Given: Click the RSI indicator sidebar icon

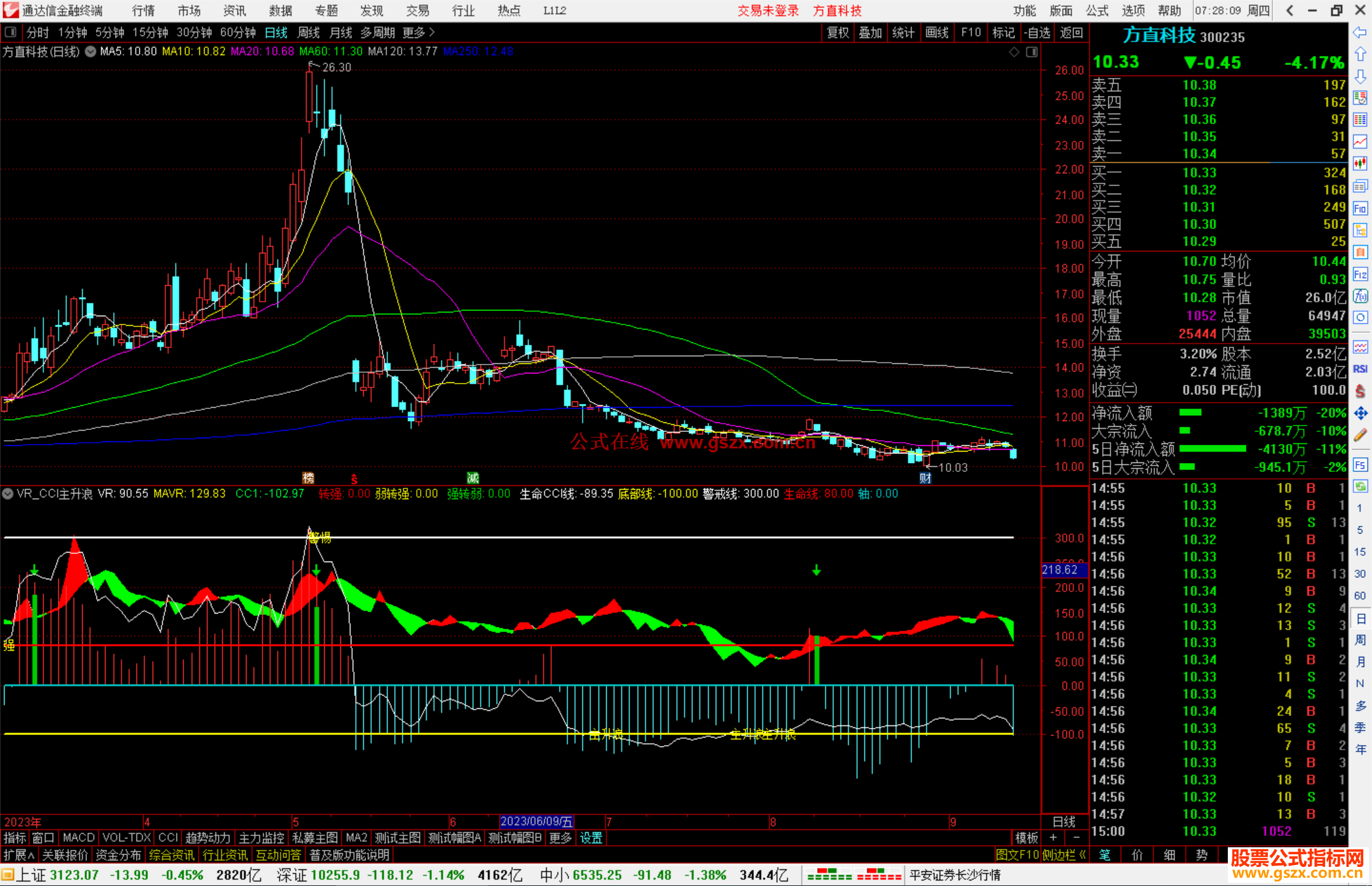Looking at the screenshot, I should (x=1360, y=369).
